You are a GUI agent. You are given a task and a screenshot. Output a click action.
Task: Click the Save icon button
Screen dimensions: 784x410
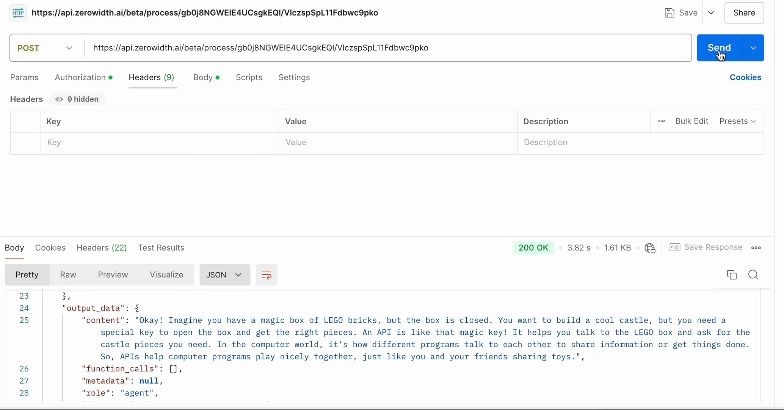(681, 12)
